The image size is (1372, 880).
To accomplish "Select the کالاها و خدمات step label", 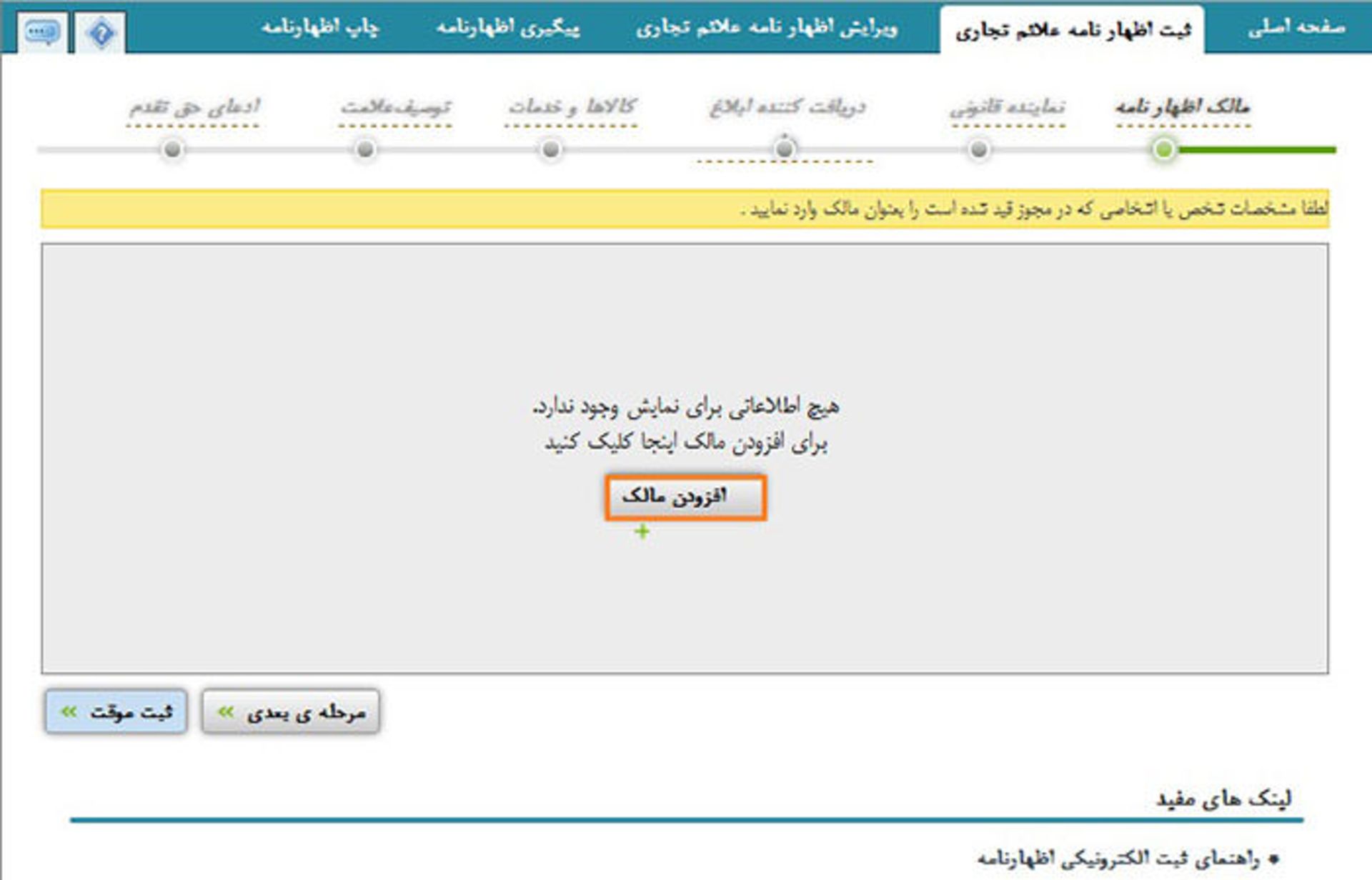I will [x=572, y=107].
